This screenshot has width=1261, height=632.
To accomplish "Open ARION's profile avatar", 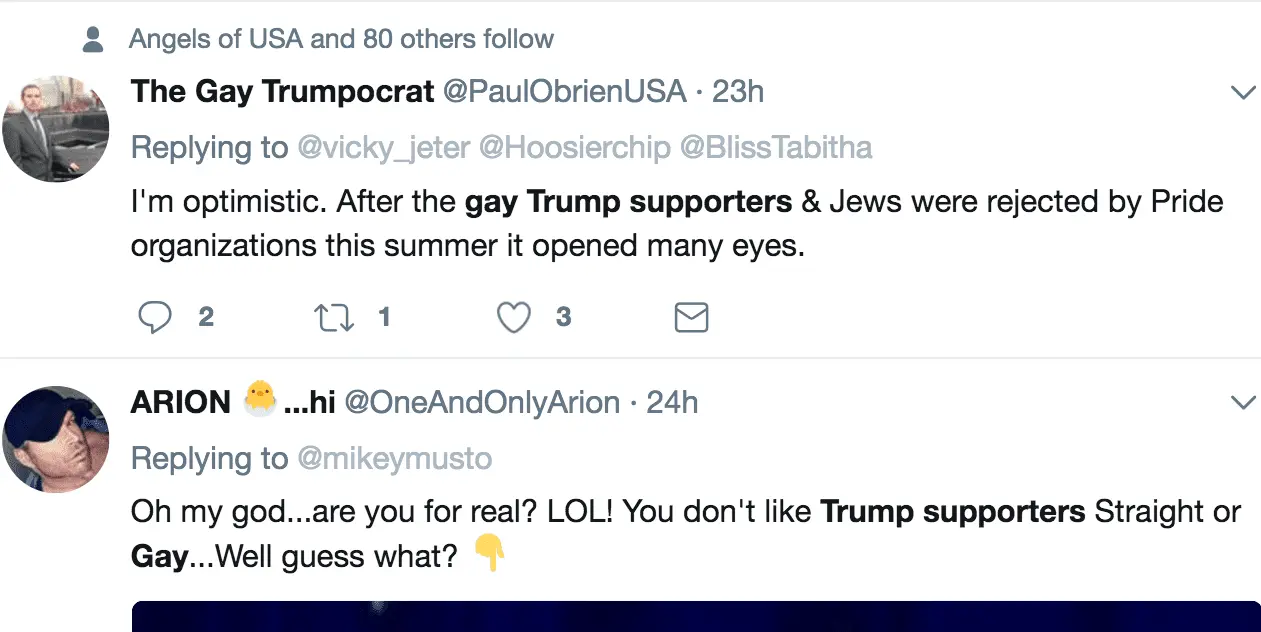I will pos(55,439).
